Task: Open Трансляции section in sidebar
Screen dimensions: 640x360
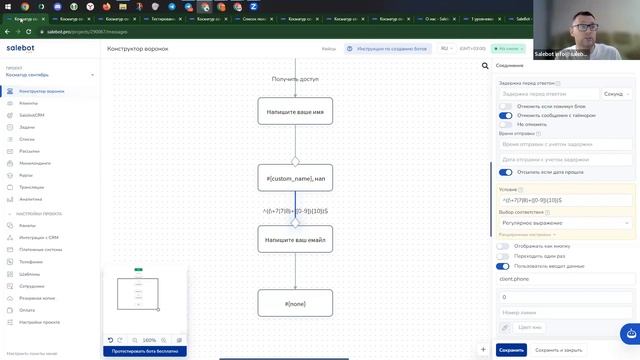Action: click(31, 187)
